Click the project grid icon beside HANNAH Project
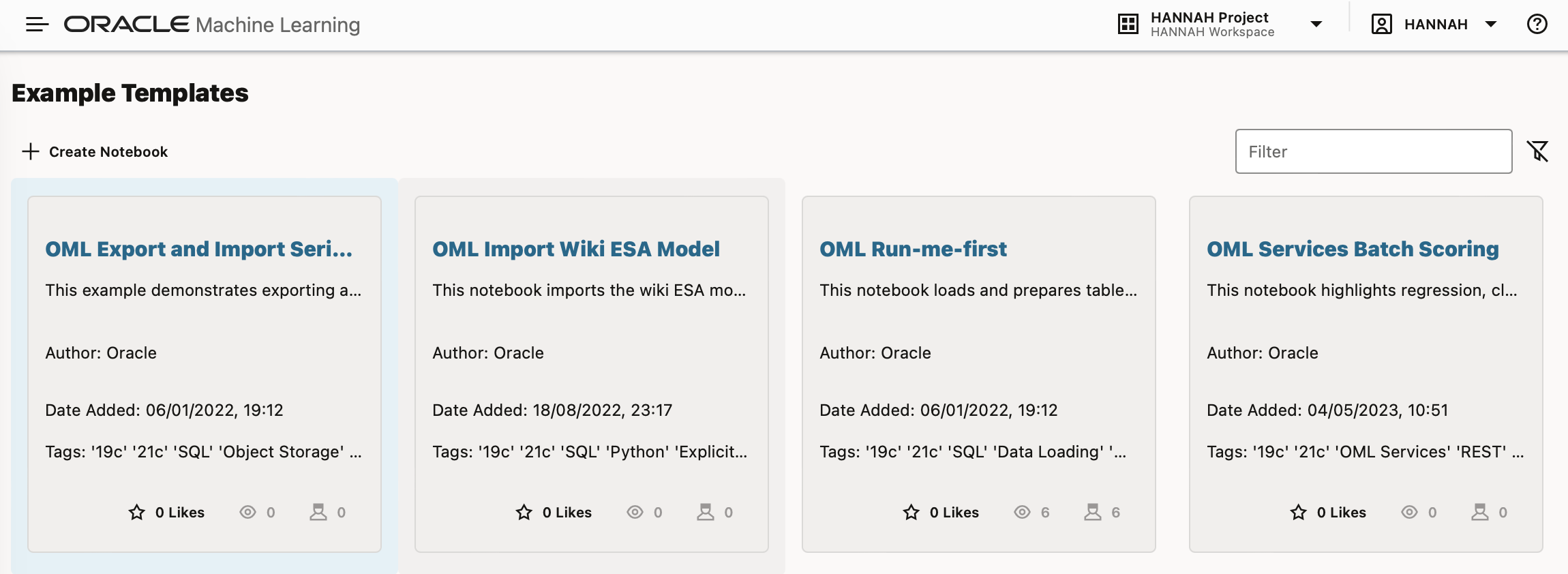 pyautogui.click(x=1128, y=25)
